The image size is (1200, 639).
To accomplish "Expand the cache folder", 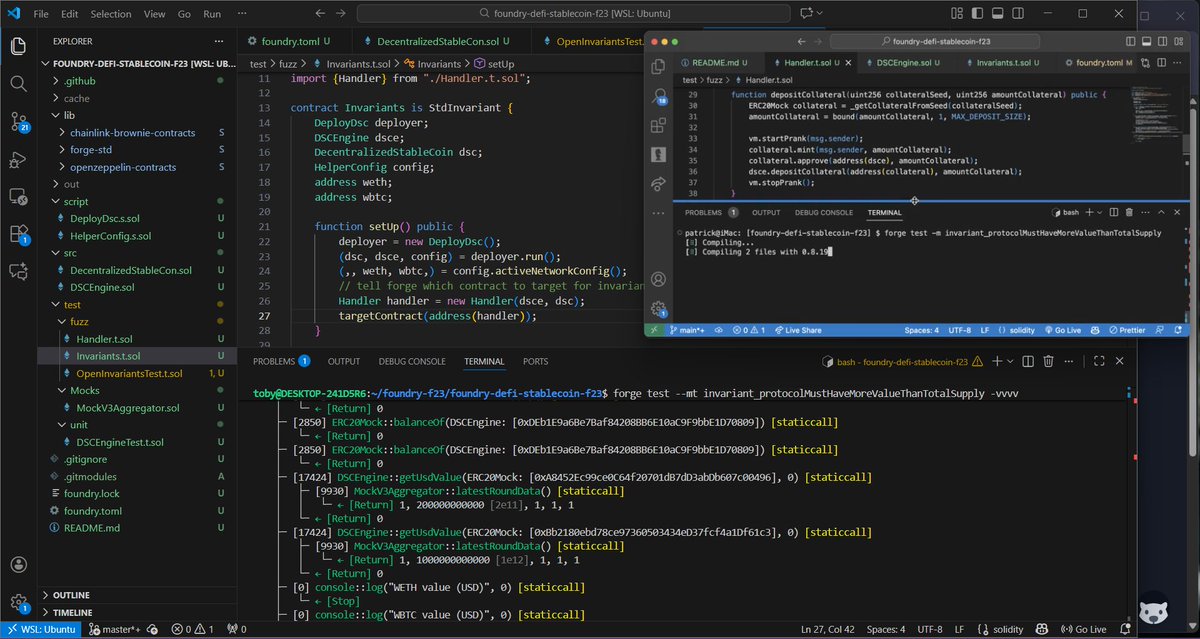I will [x=138, y=98].
